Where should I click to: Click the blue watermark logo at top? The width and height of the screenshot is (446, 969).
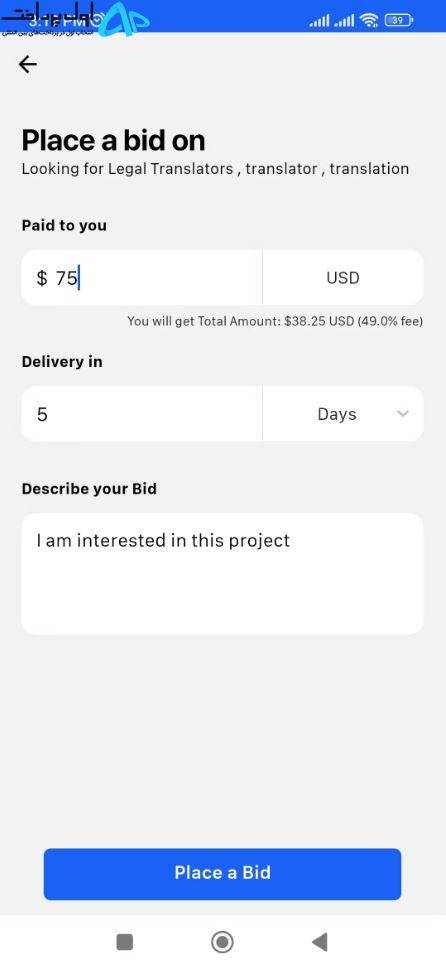pos(127,20)
